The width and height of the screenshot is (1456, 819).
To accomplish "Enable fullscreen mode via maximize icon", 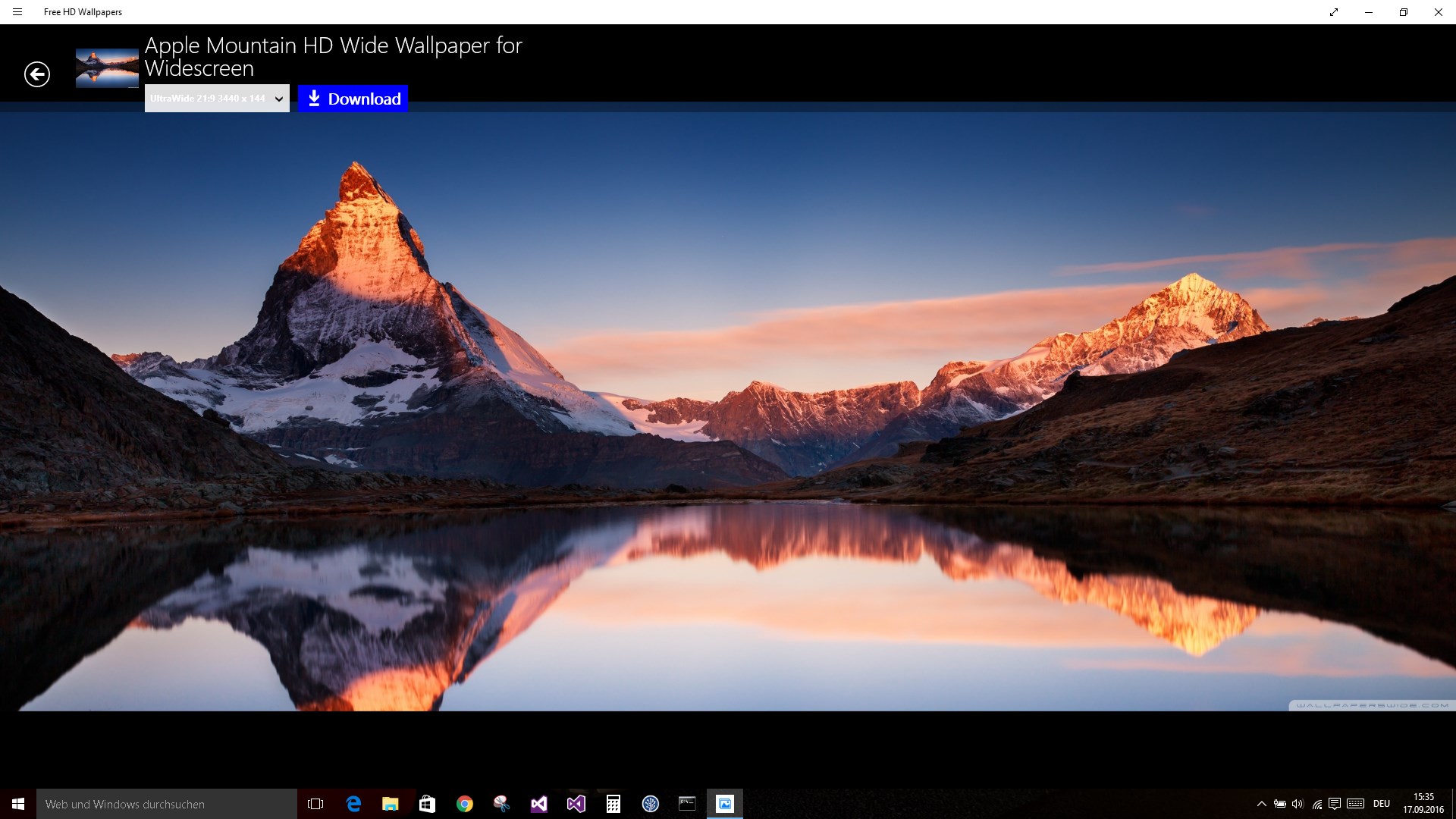I will pos(1334,11).
